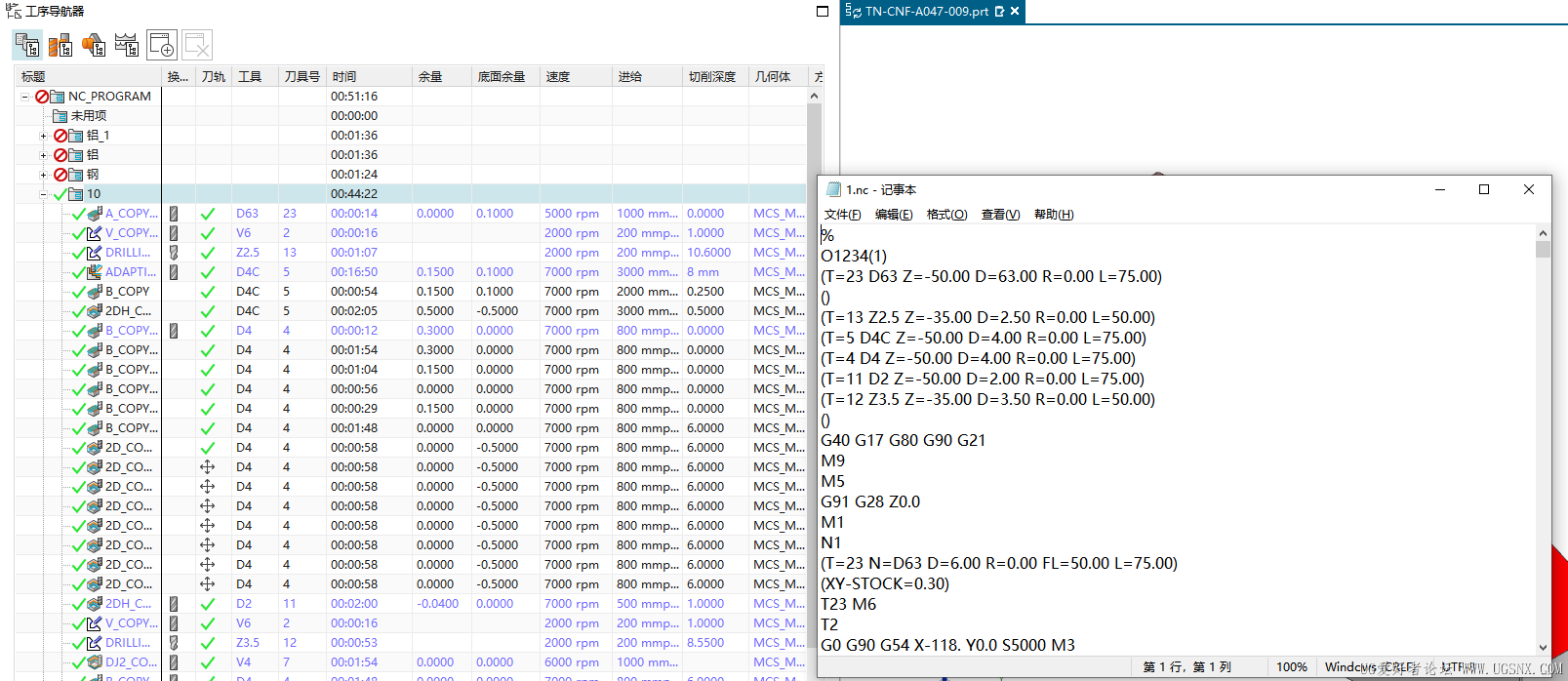Click the Operation Navigator title icon

pyautogui.click(x=14, y=11)
